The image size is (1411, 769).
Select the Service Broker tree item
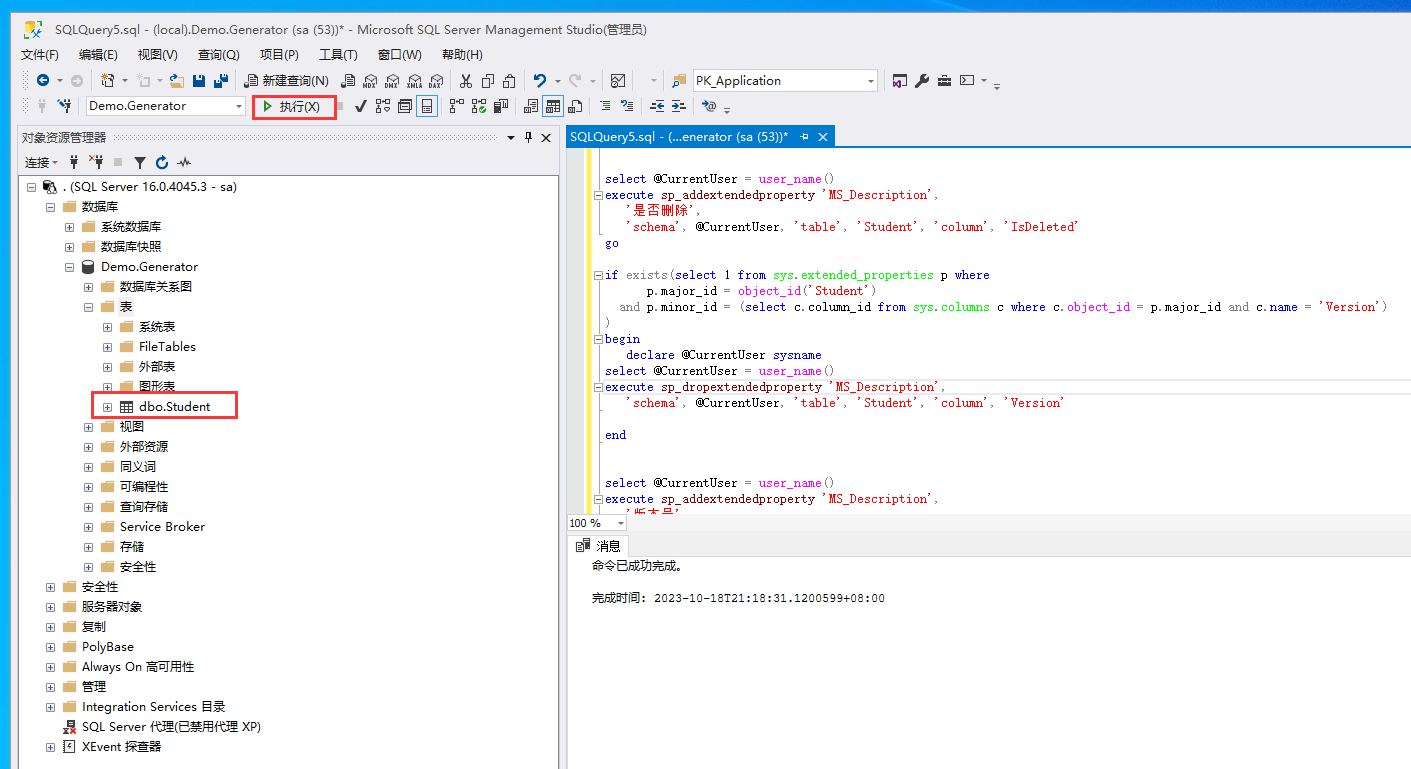tap(162, 527)
